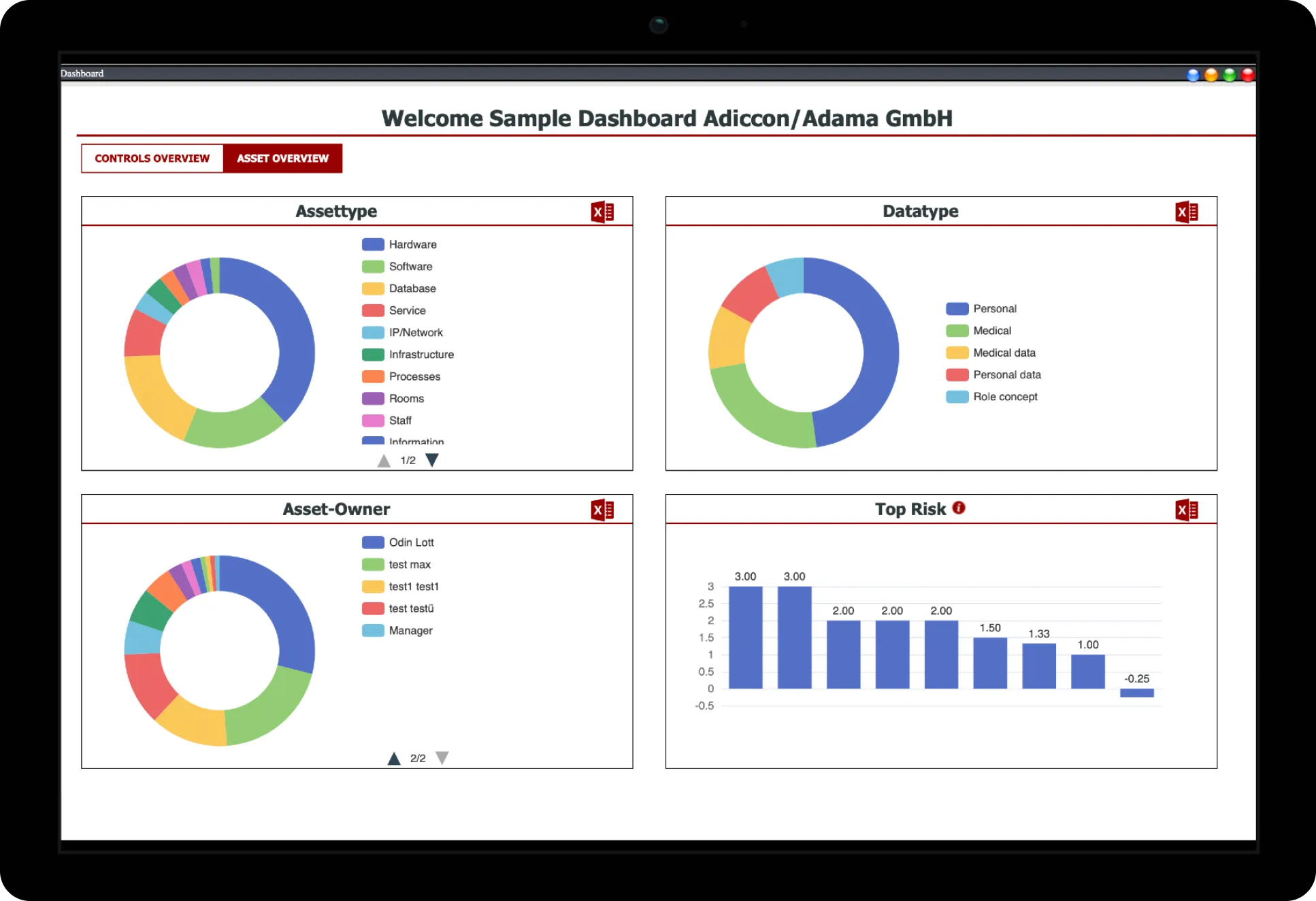This screenshot has height=901, width=1316.
Task: Click the blue window control button
Action: pos(1193,75)
